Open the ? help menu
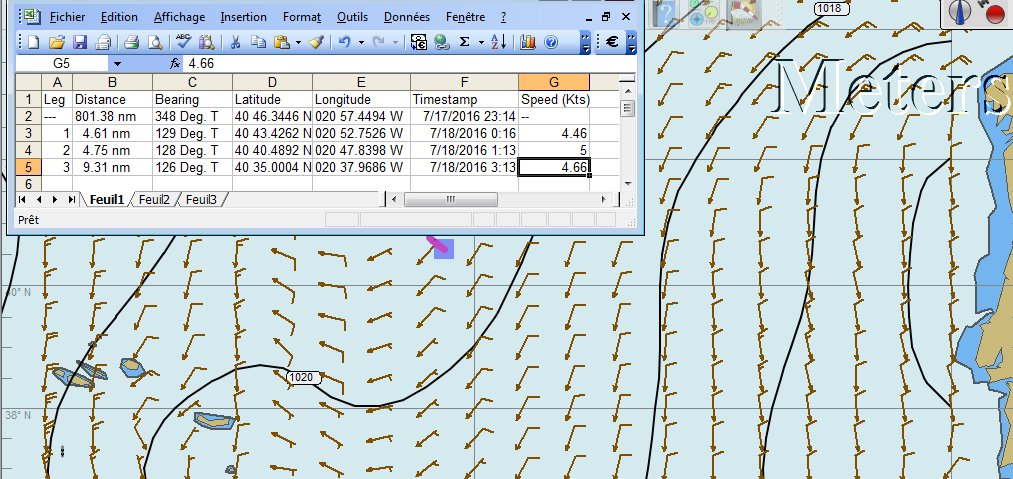 point(503,17)
